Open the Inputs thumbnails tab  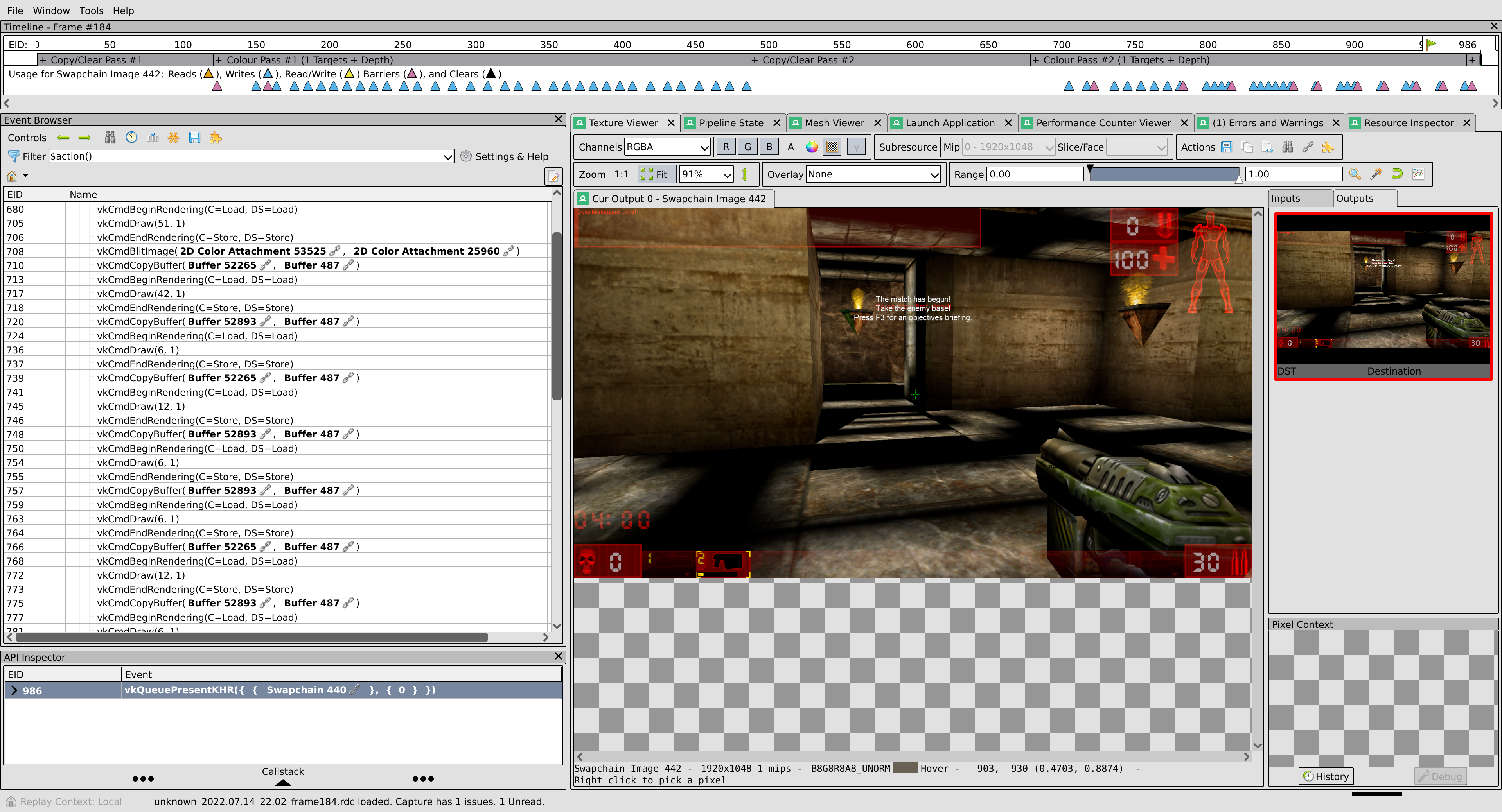click(x=1300, y=198)
